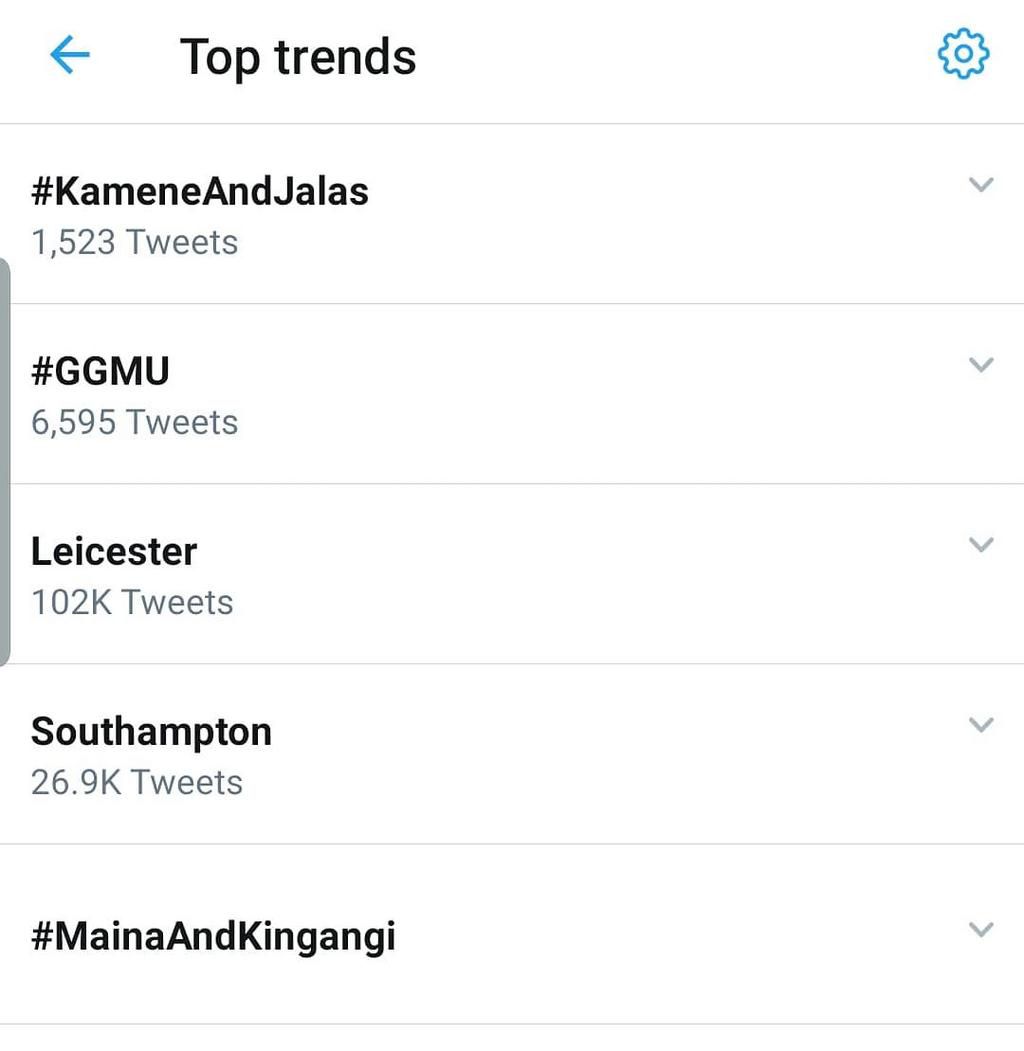Click the gray scroll handle on left edge

point(5,460)
